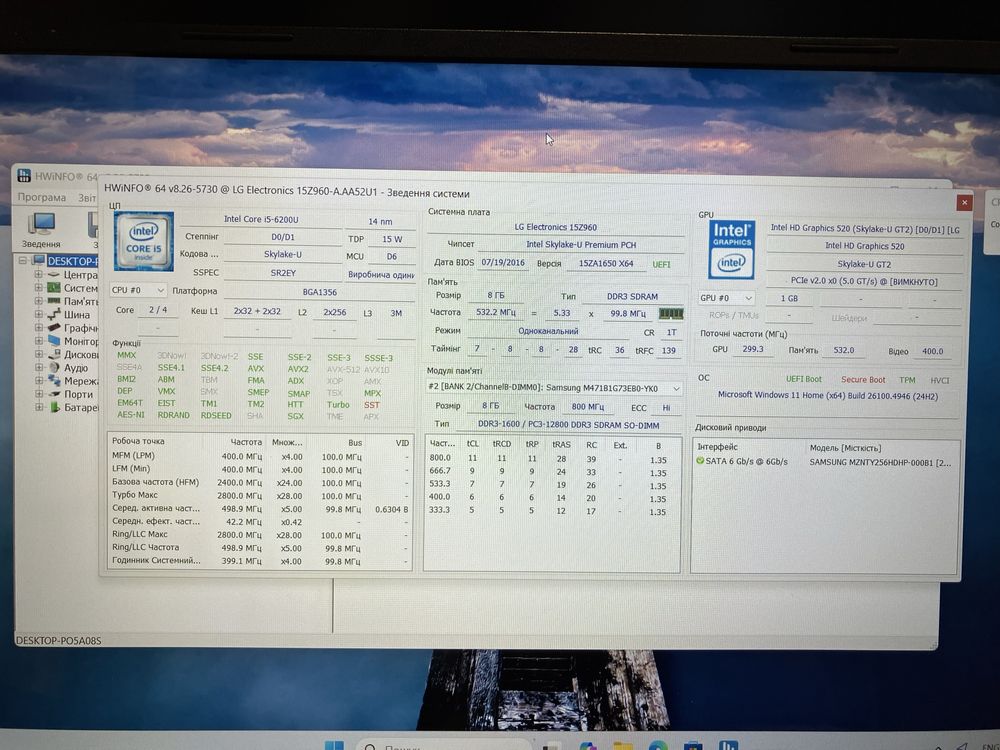Open the Програма menu
The width and height of the screenshot is (1000, 750).
pyautogui.click(x=41, y=197)
